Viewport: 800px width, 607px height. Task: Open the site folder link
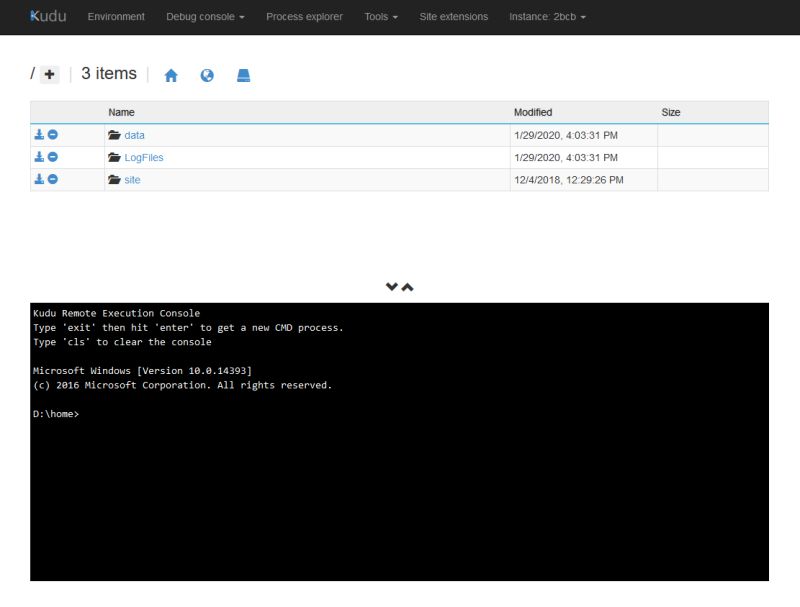click(132, 180)
